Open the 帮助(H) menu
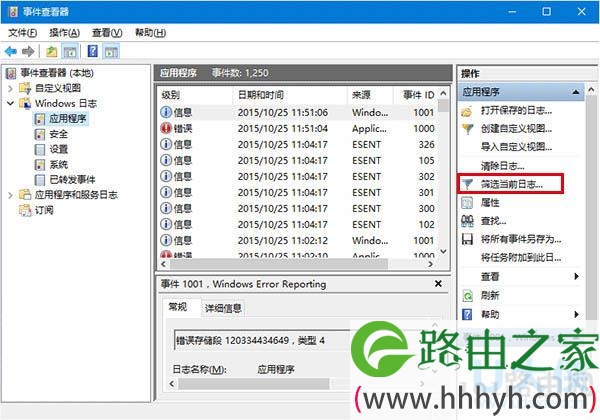 [150, 33]
